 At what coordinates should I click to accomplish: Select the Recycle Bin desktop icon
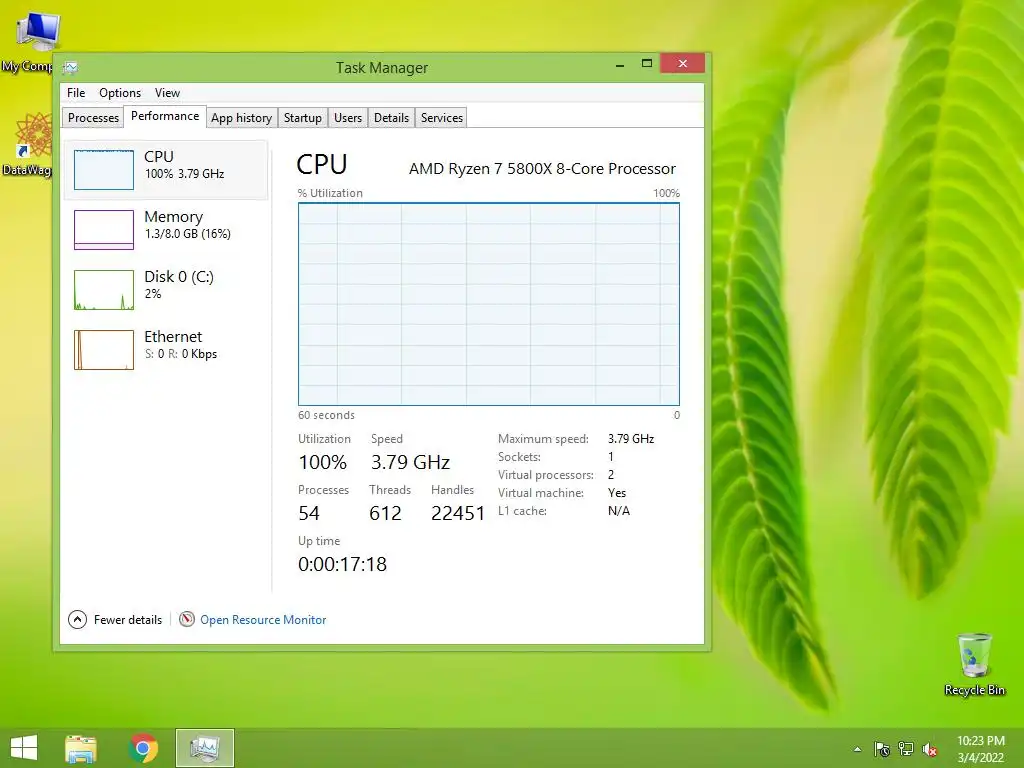coord(974,665)
